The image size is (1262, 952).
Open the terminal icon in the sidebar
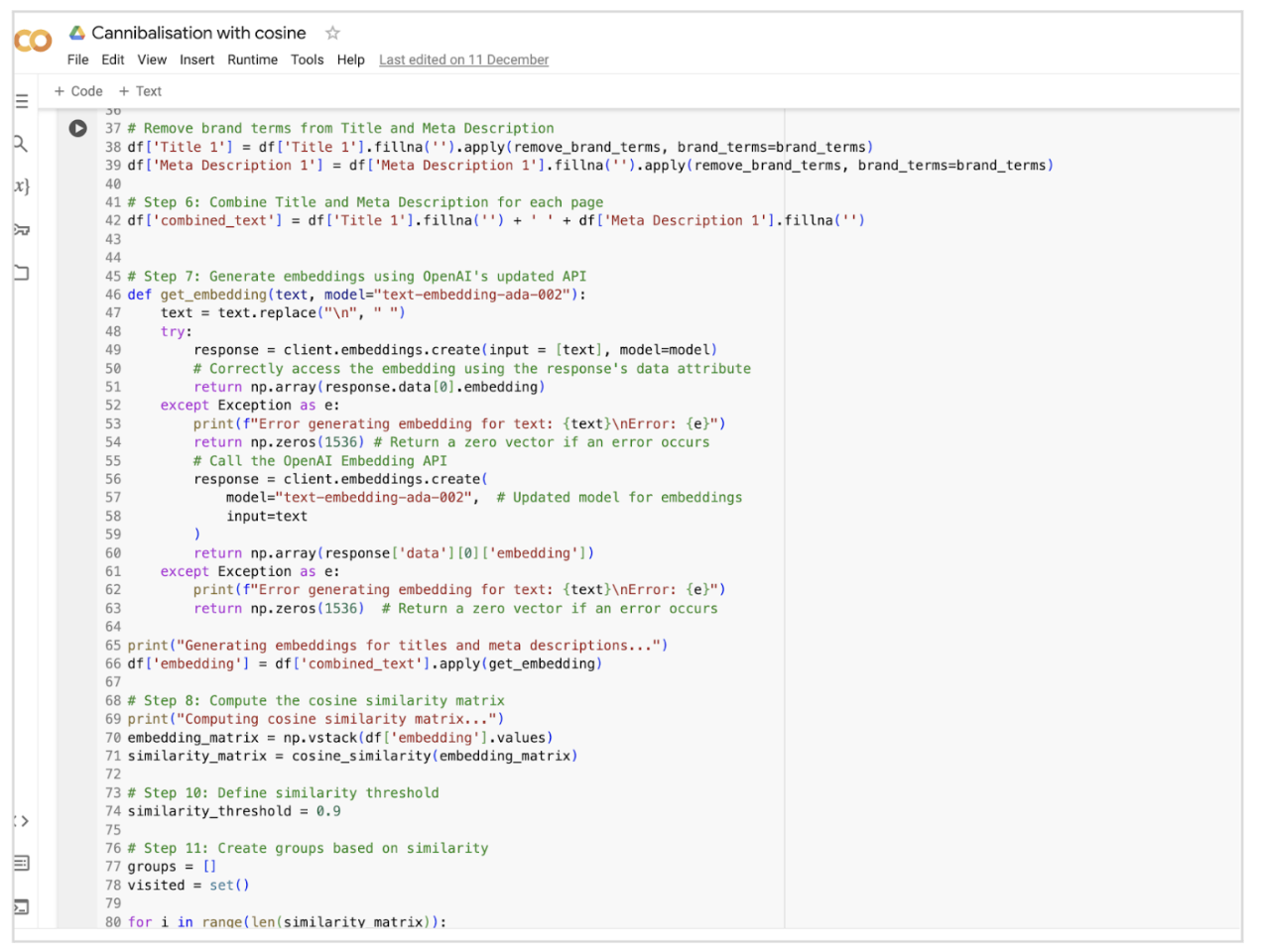pos(21,906)
